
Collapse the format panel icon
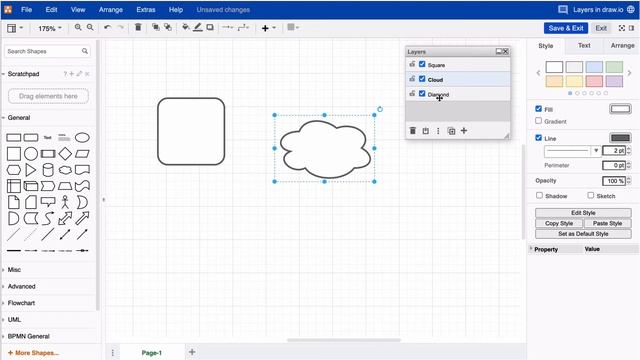click(x=631, y=28)
